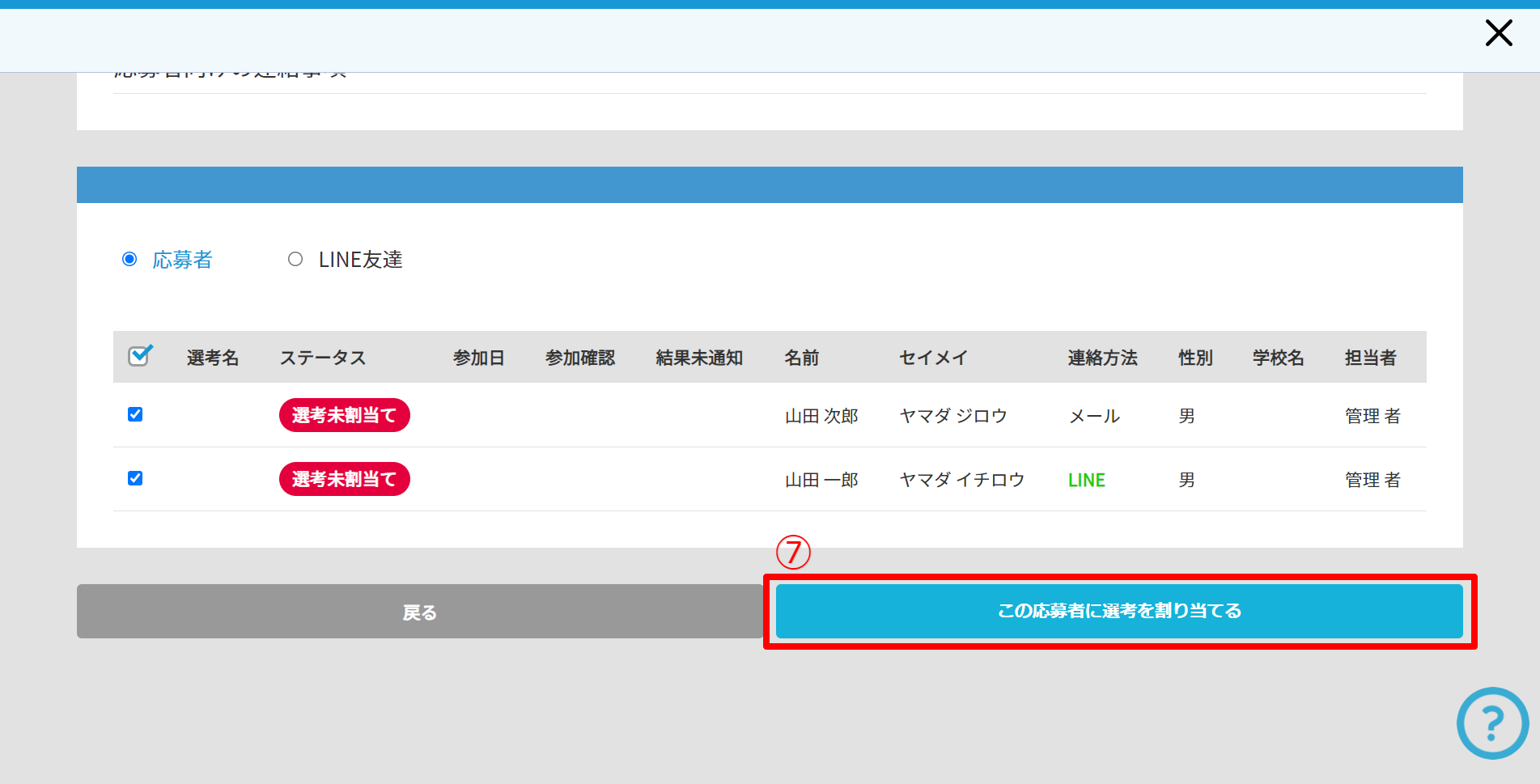The width and height of the screenshot is (1540, 784).
Task: Click the 戻る button
Action: point(419,612)
